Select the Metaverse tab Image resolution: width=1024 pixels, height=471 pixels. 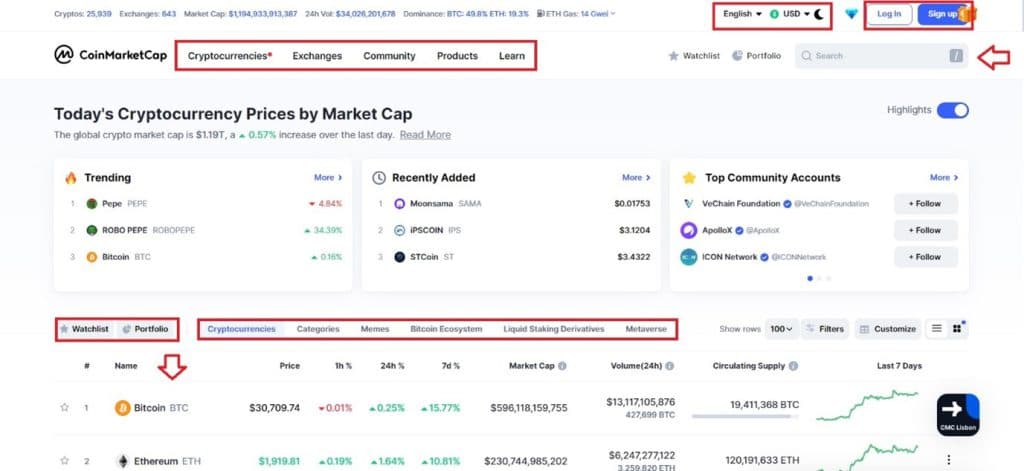646,329
